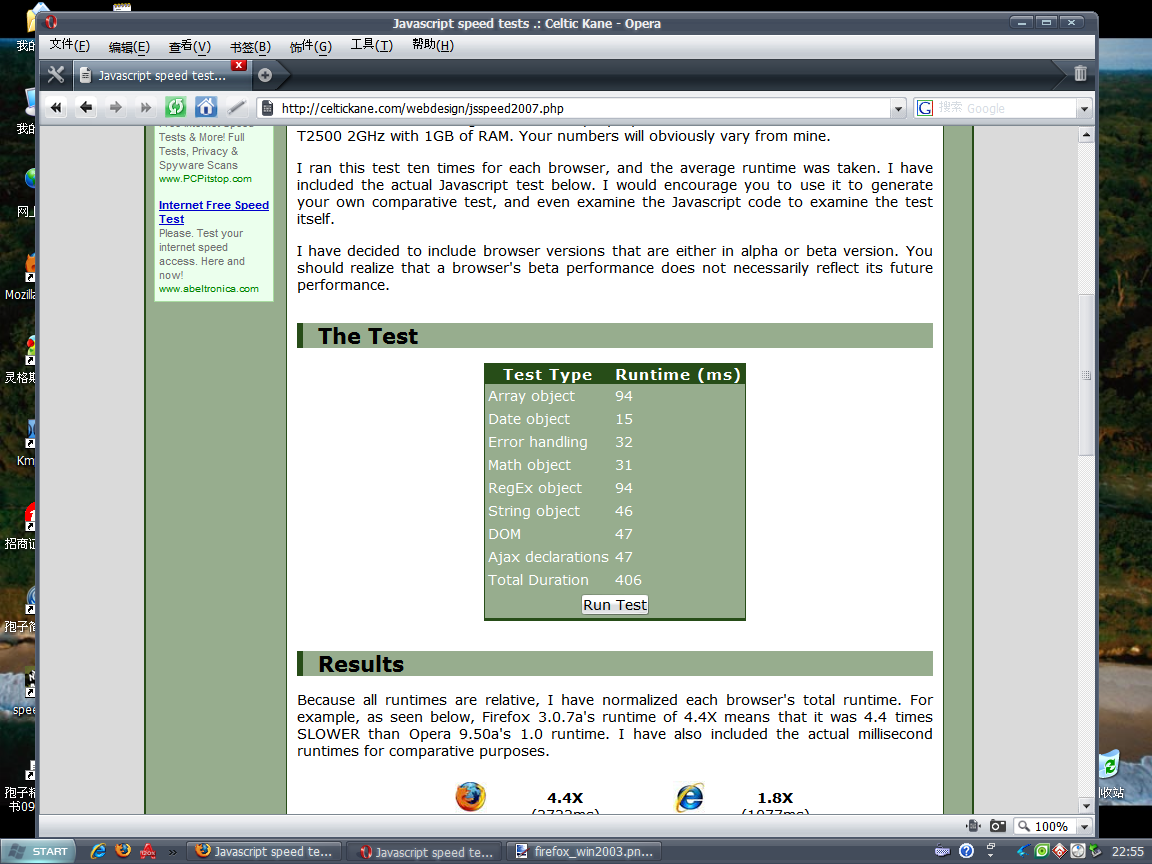1152x864 pixels.
Task: Open the 帮助(H) menu
Action: pyautogui.click(x=433, y=46)
